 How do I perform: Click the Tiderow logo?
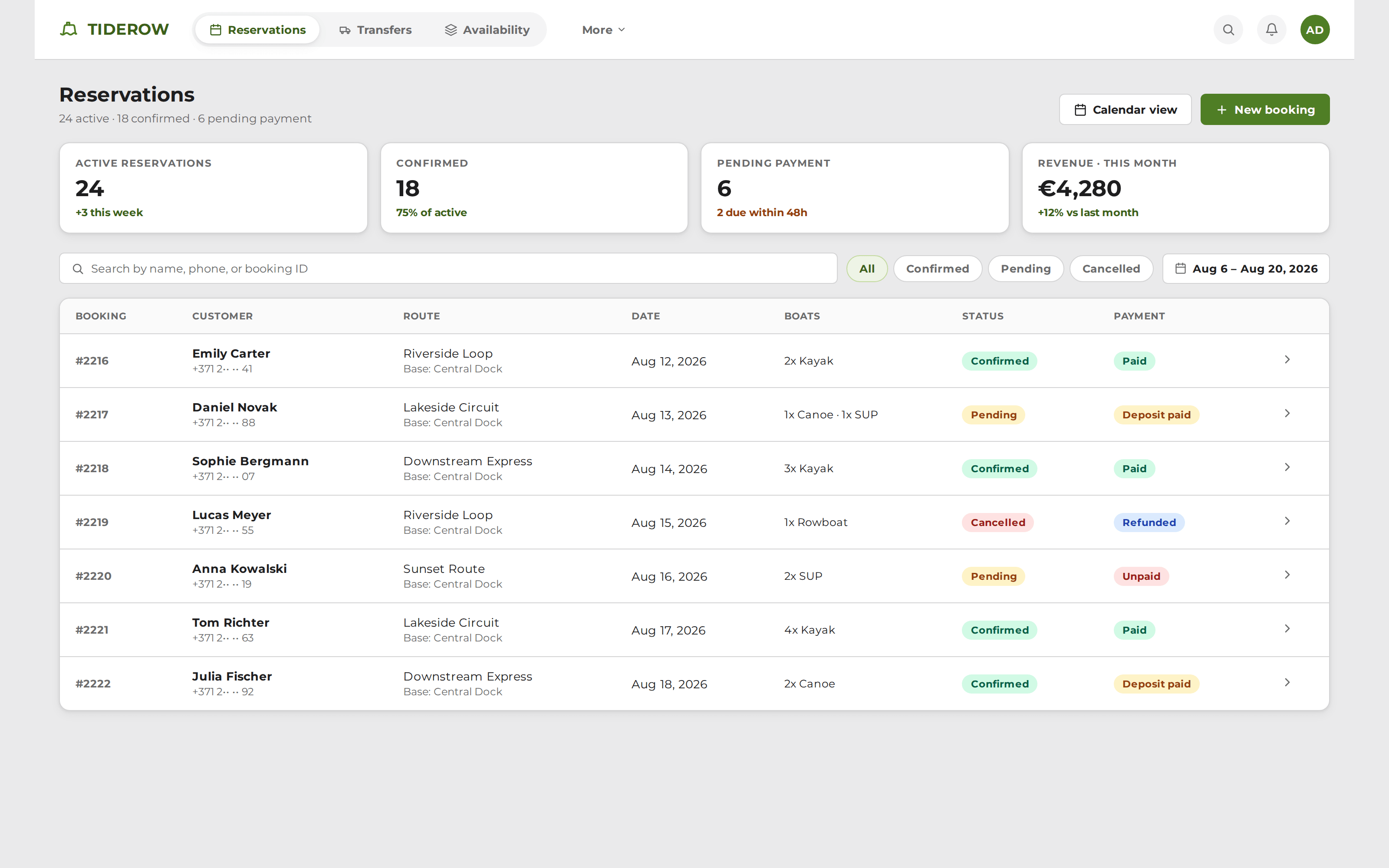[114, 29]
